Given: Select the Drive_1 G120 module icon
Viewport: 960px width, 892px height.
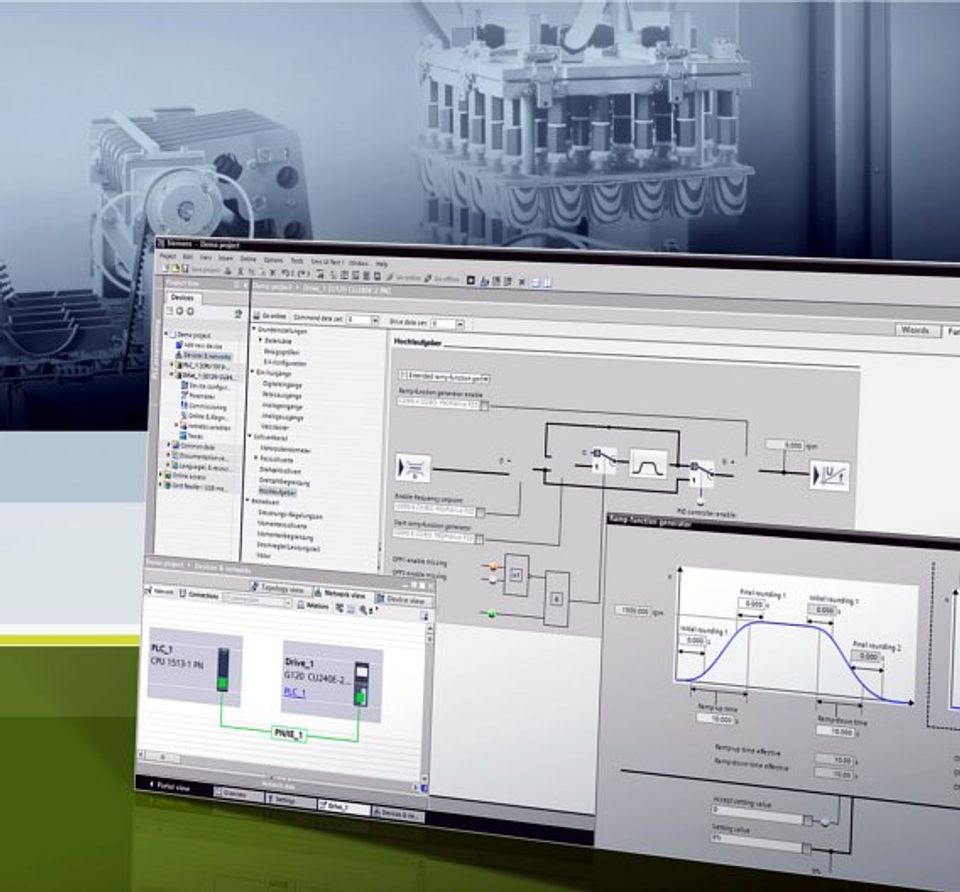Looking at the screenshot, I should 361,684.
